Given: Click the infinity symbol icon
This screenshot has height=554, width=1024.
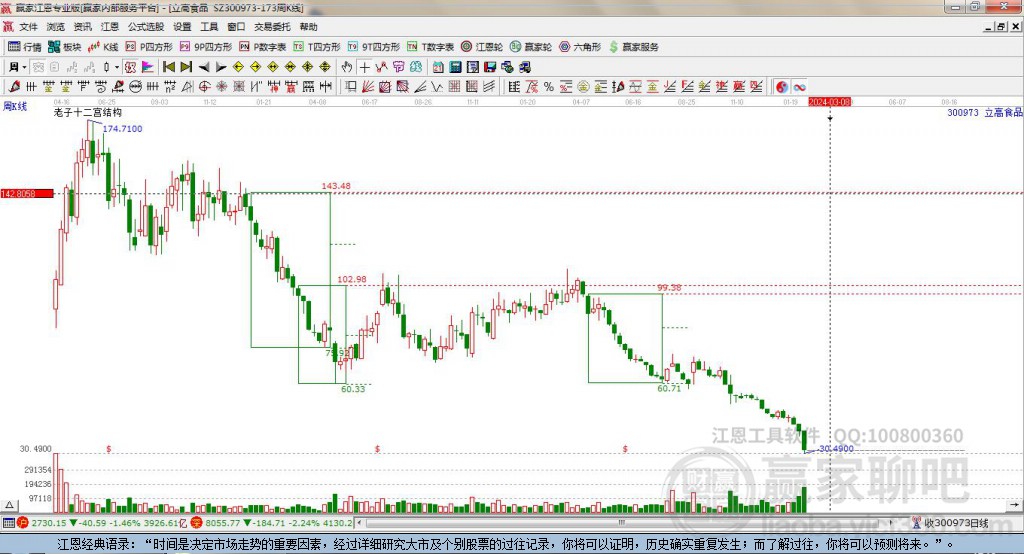Looking at the screenshot, I should (799, 87).
